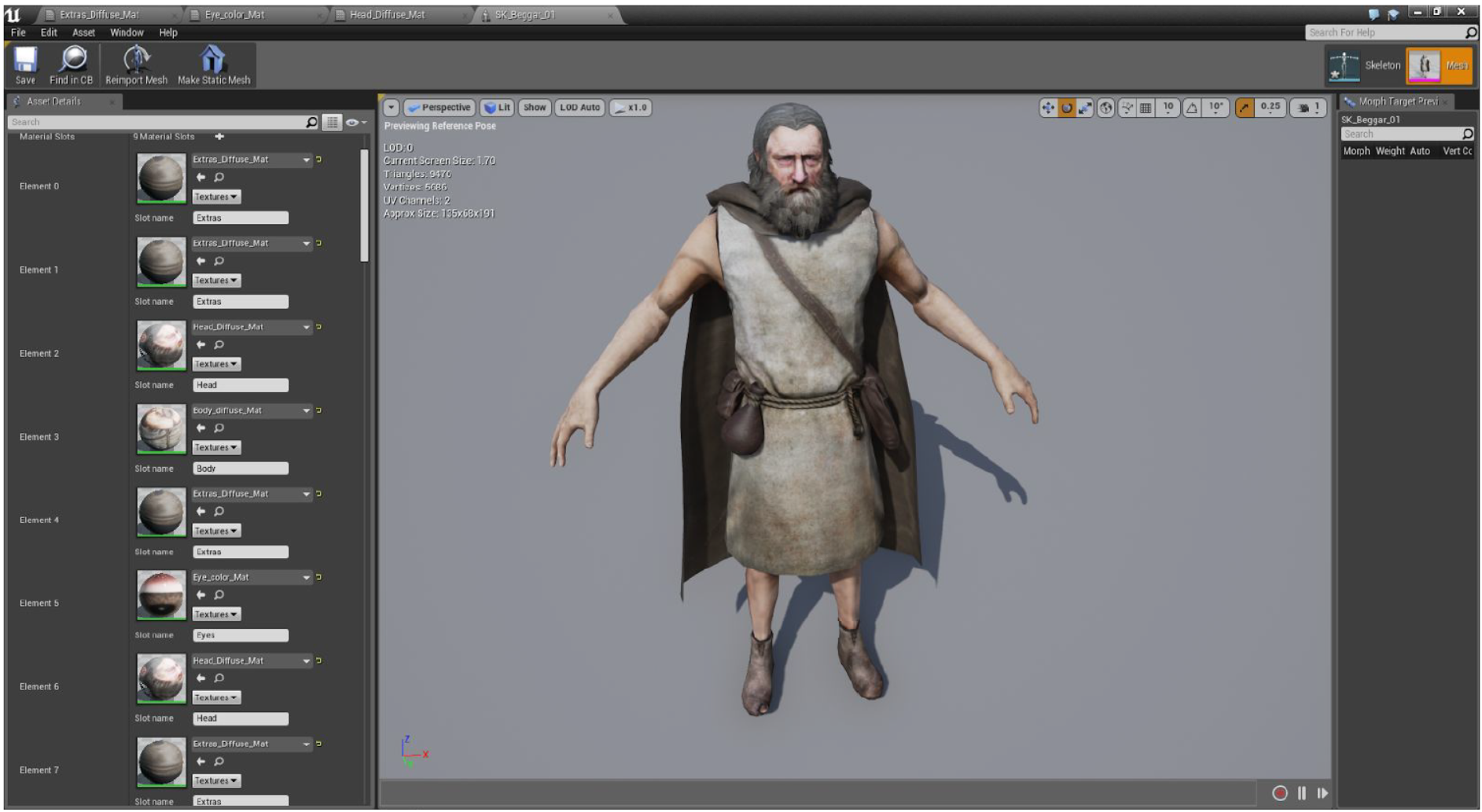
Task: Expand the LOD Auto dropdown
Action: pyautogui.click(x=579, y=108)
